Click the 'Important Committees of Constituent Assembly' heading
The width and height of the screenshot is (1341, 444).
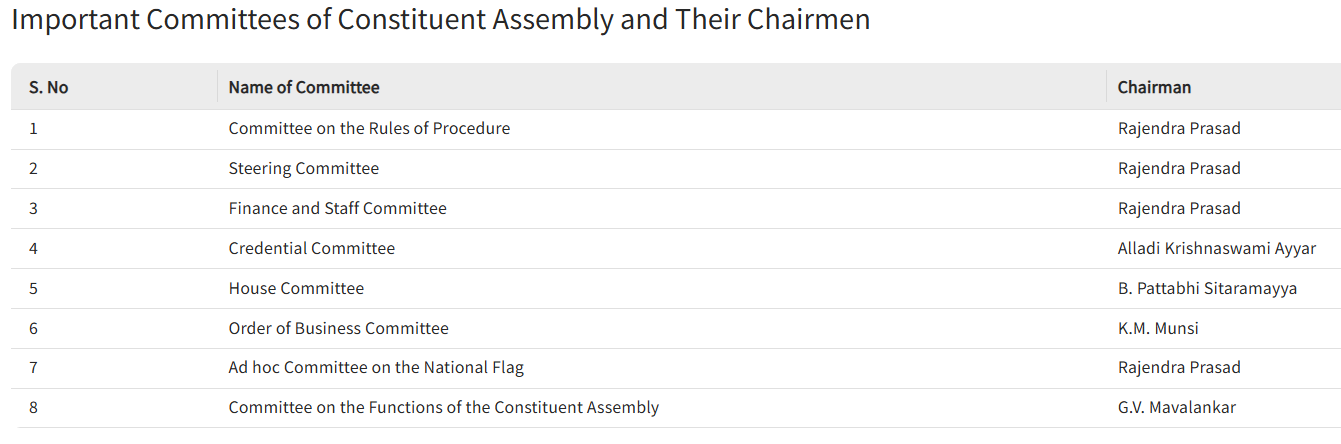tap(440, 20)
